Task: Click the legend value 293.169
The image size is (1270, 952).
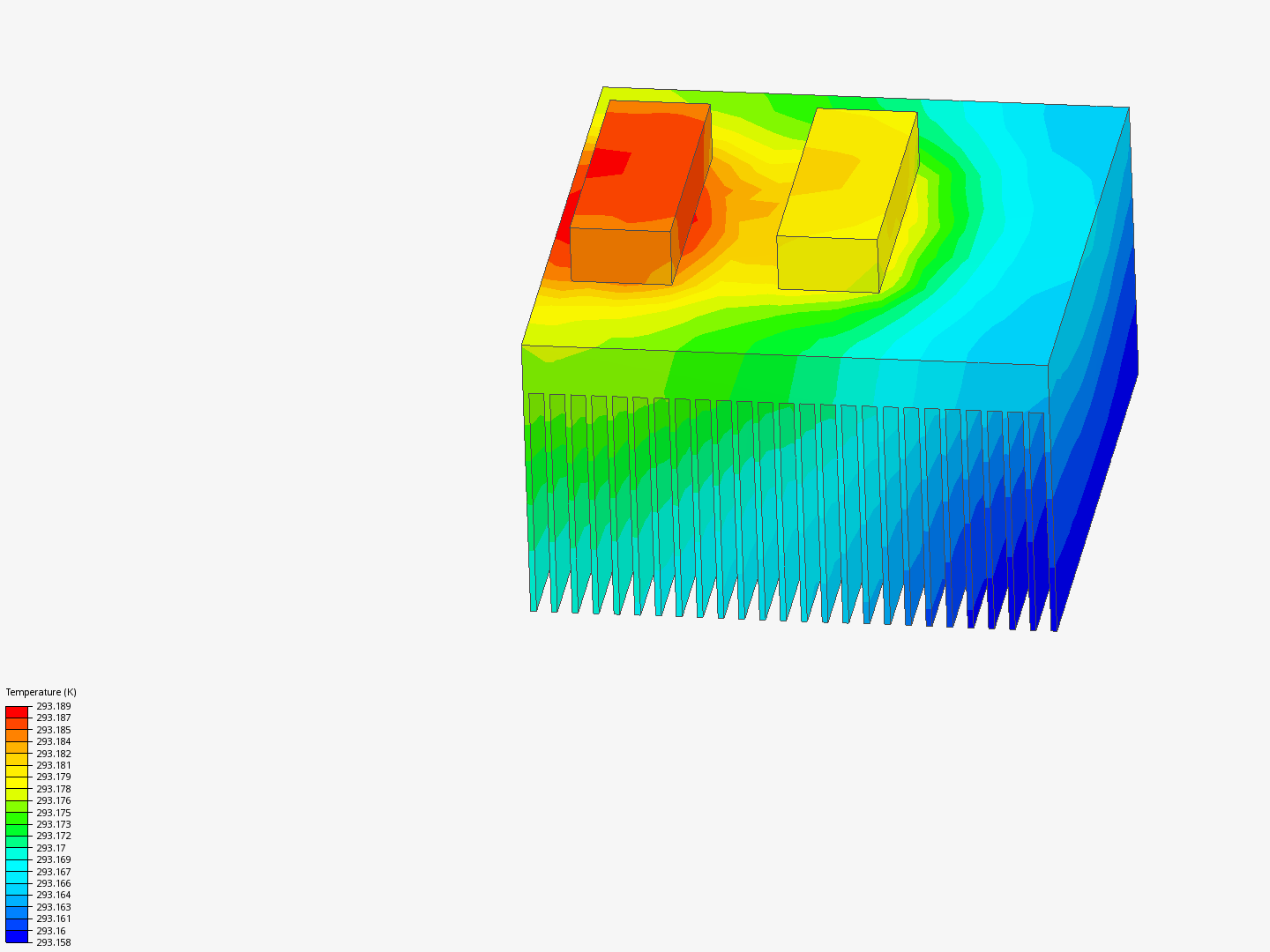Action: coord(54,859)
